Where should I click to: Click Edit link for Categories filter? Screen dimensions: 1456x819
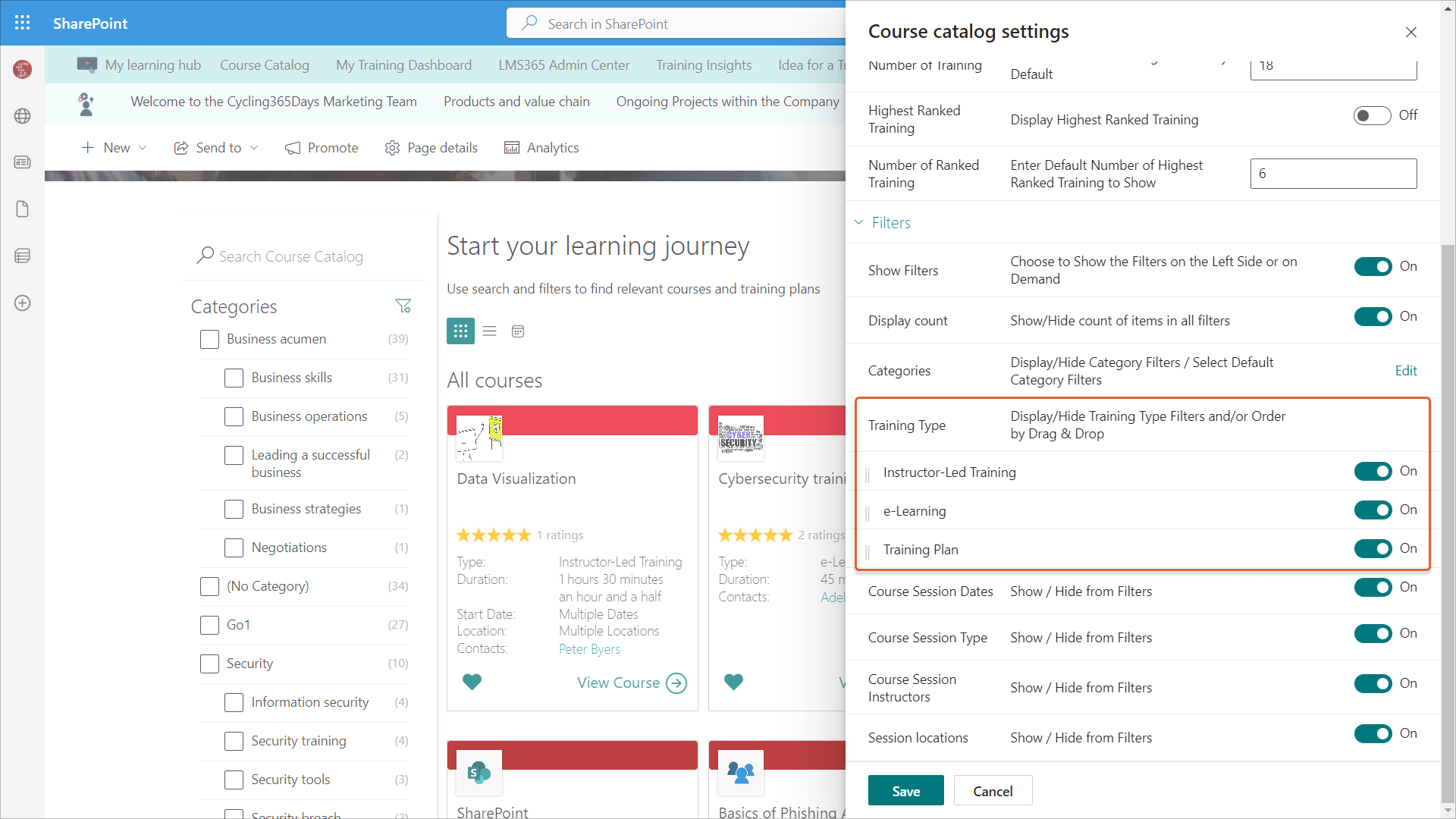(x=1405, y=371)
